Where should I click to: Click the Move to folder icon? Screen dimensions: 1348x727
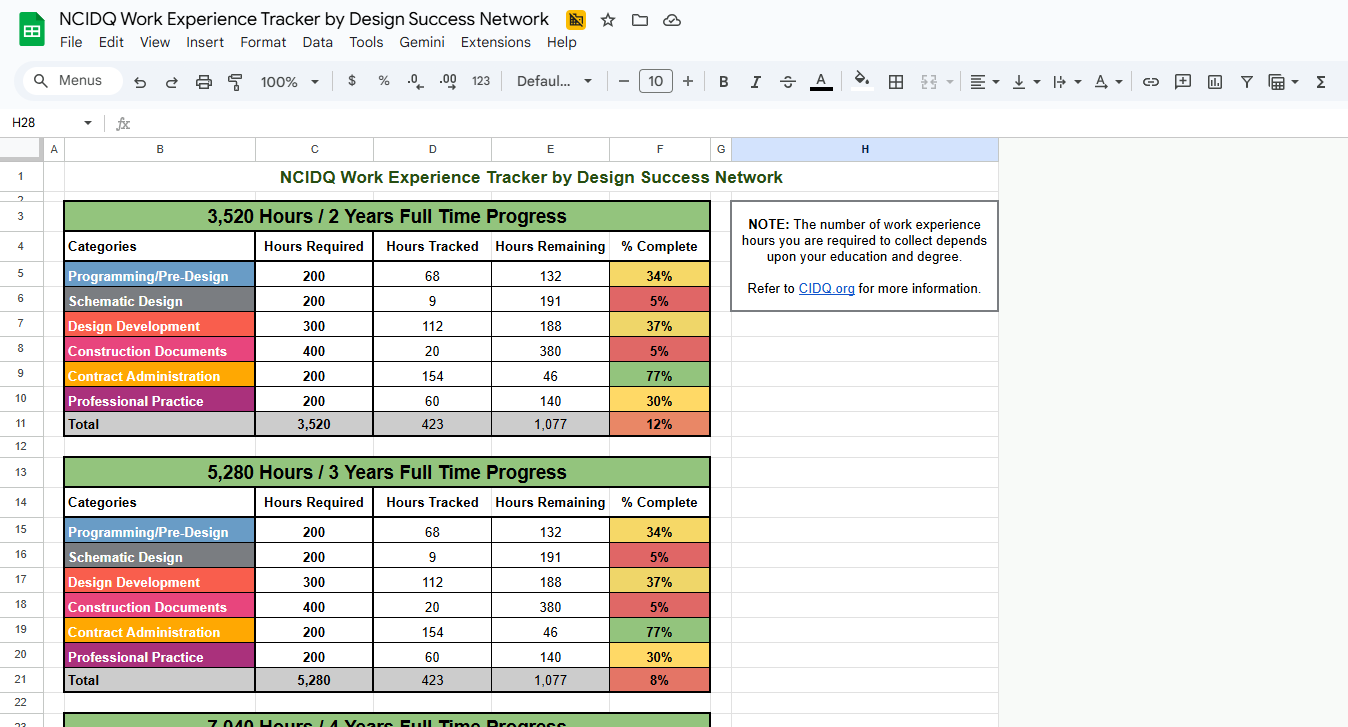coord(640,20)
